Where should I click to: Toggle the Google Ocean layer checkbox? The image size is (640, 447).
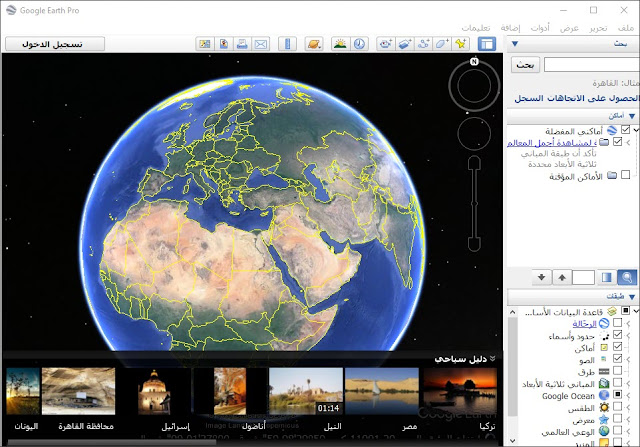point(617,394)
